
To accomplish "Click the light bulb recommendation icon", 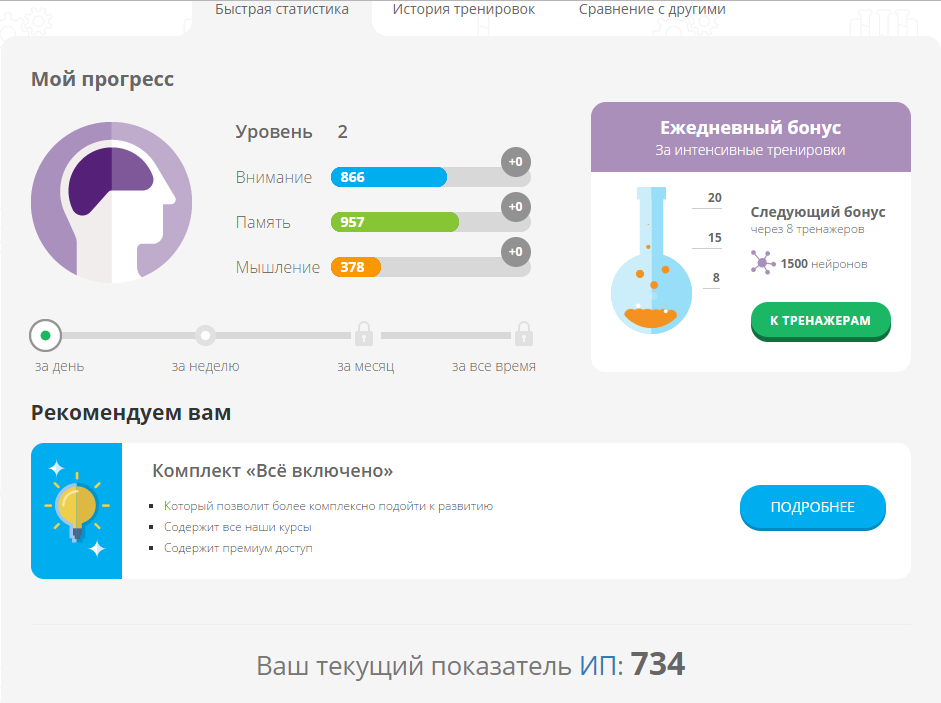I will point(77,510).
